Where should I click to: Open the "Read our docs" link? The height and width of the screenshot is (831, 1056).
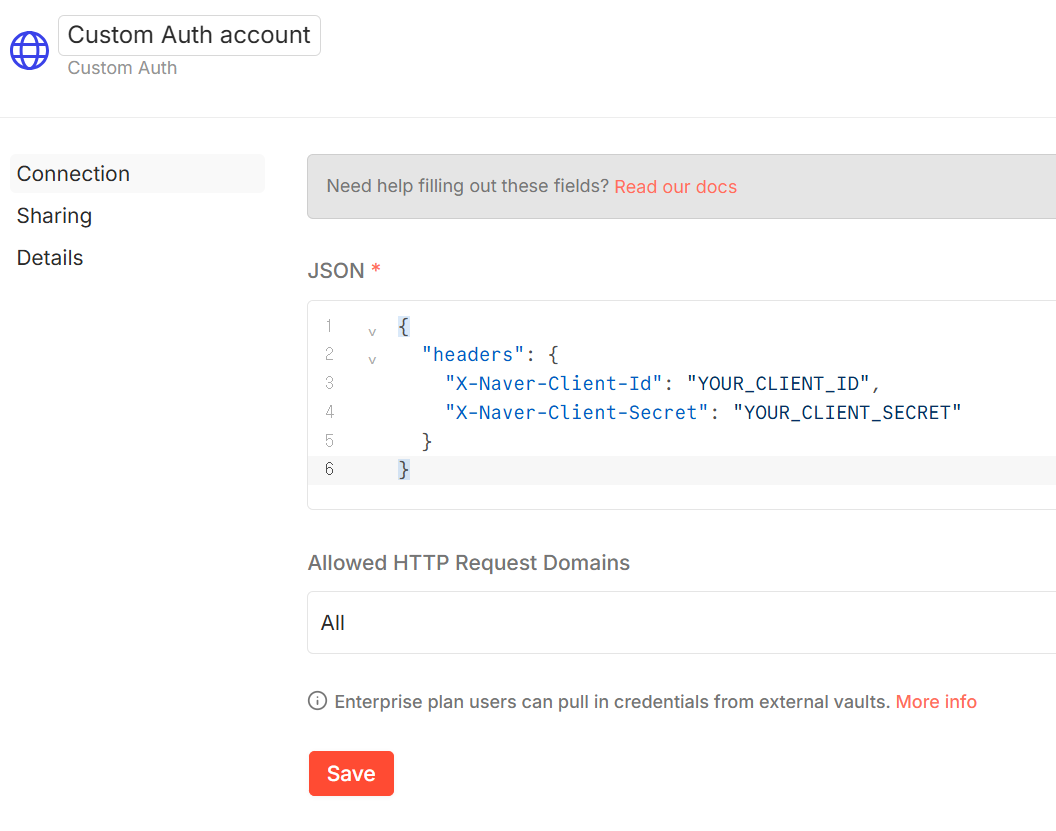pyautogui.click(x=675, y=187)
